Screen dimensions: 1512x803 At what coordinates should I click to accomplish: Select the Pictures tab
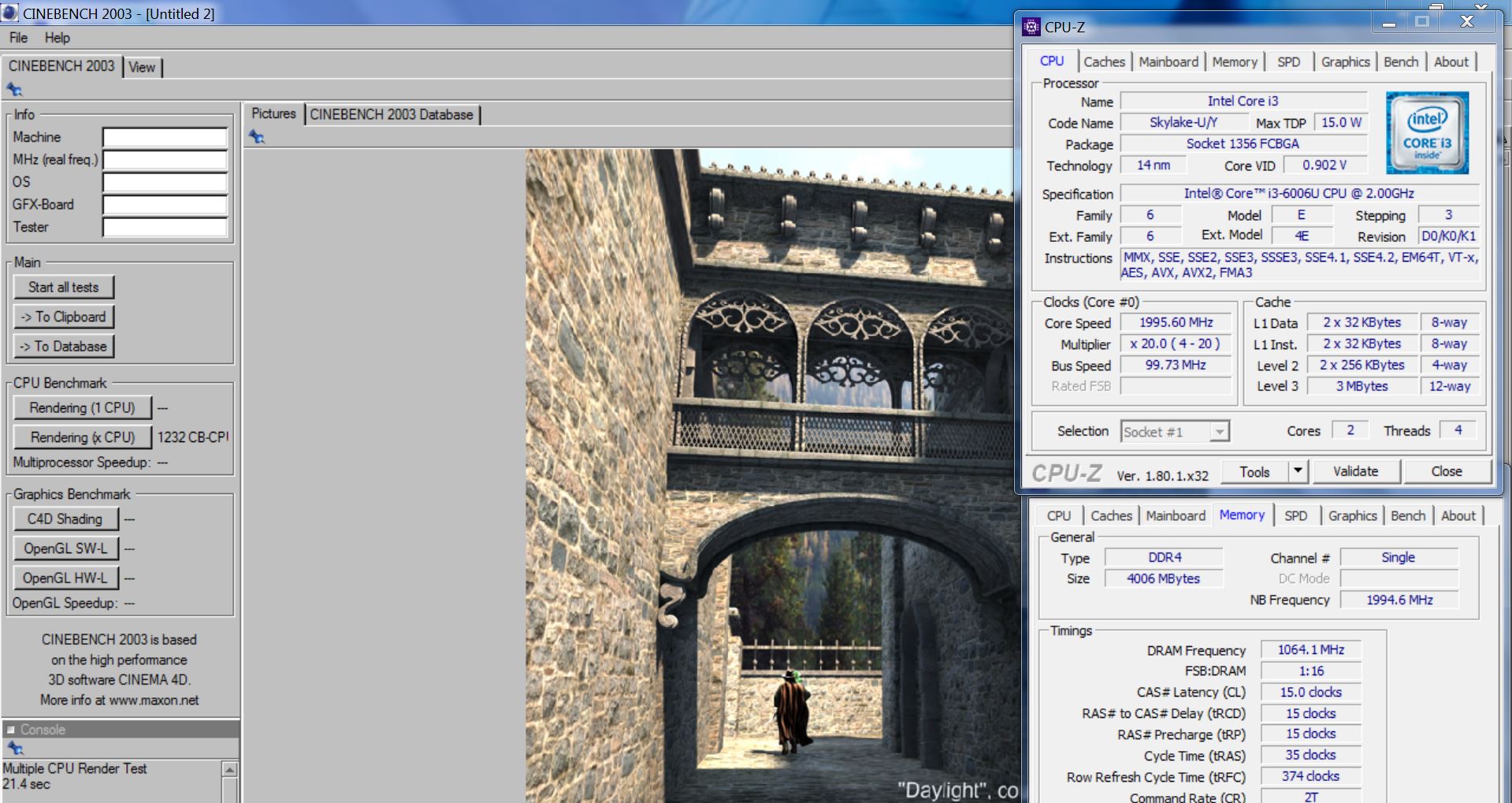click(273, 113)
